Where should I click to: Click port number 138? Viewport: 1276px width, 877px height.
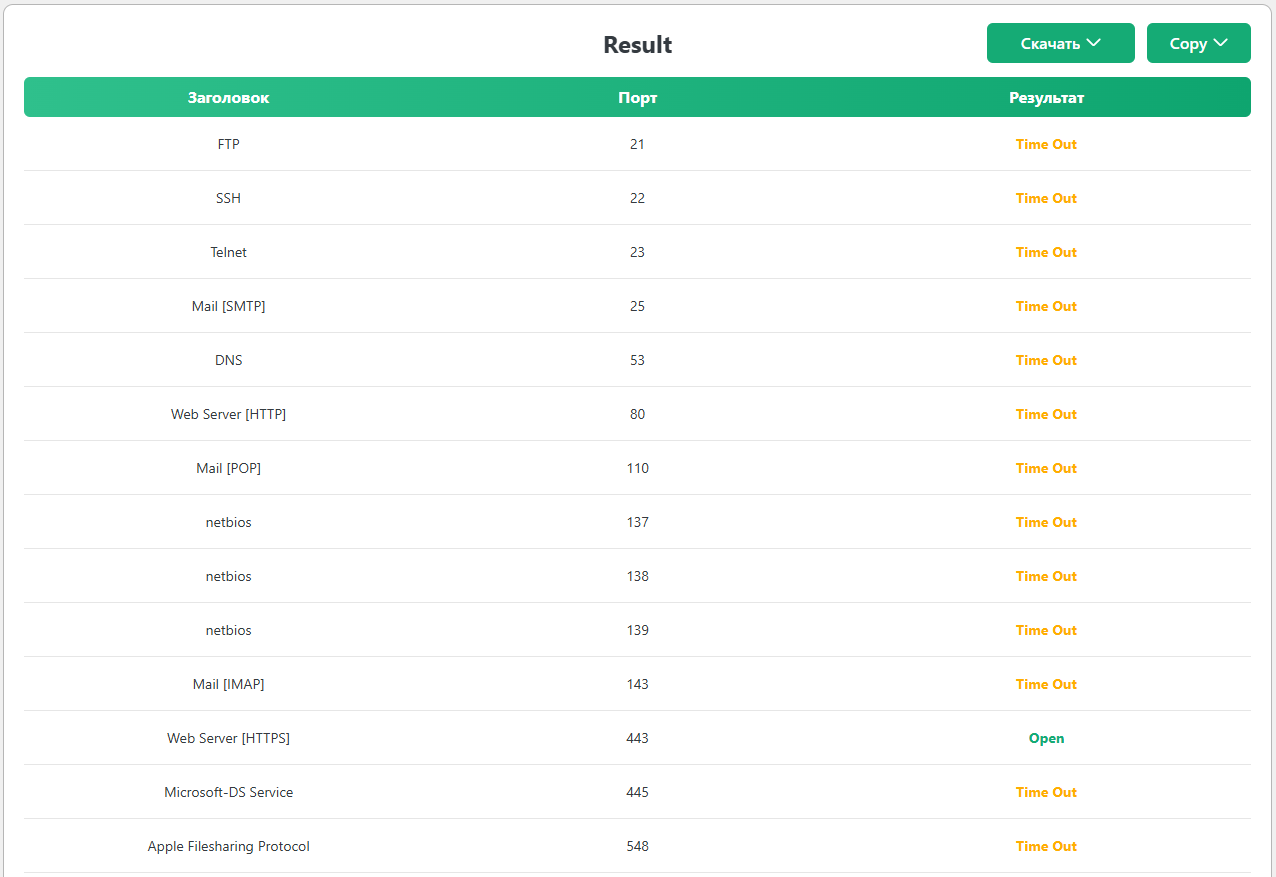pyautogui.click(x=638, y=576)
